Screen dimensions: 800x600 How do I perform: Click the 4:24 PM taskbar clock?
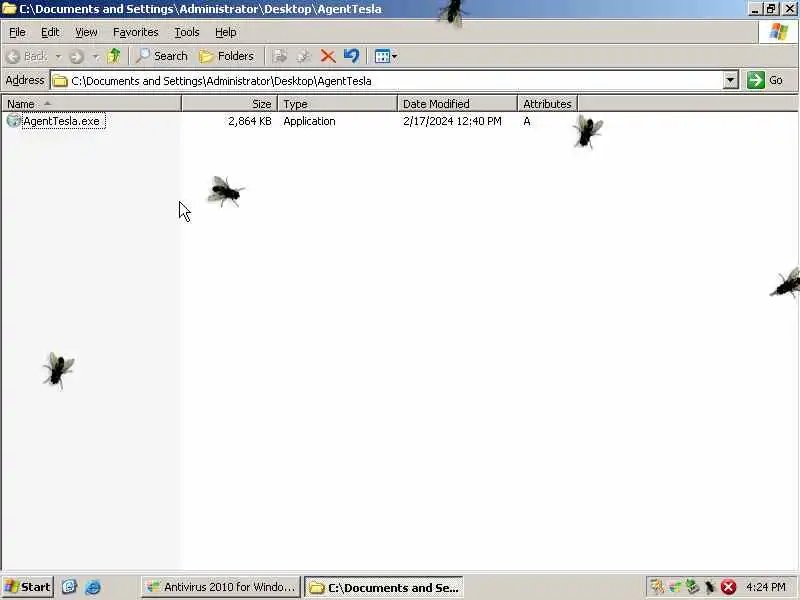pyautogui.click(x=766, y=587)
